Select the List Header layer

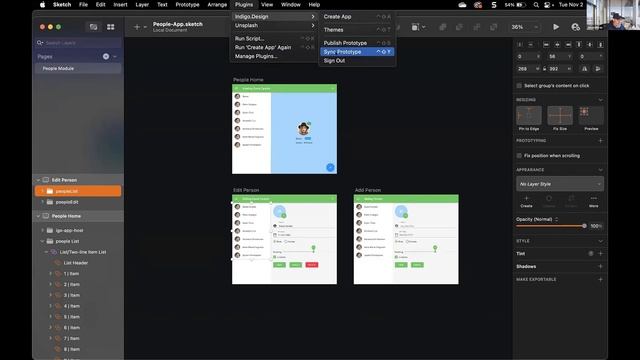pyautogui.click(x=76, y=263)
